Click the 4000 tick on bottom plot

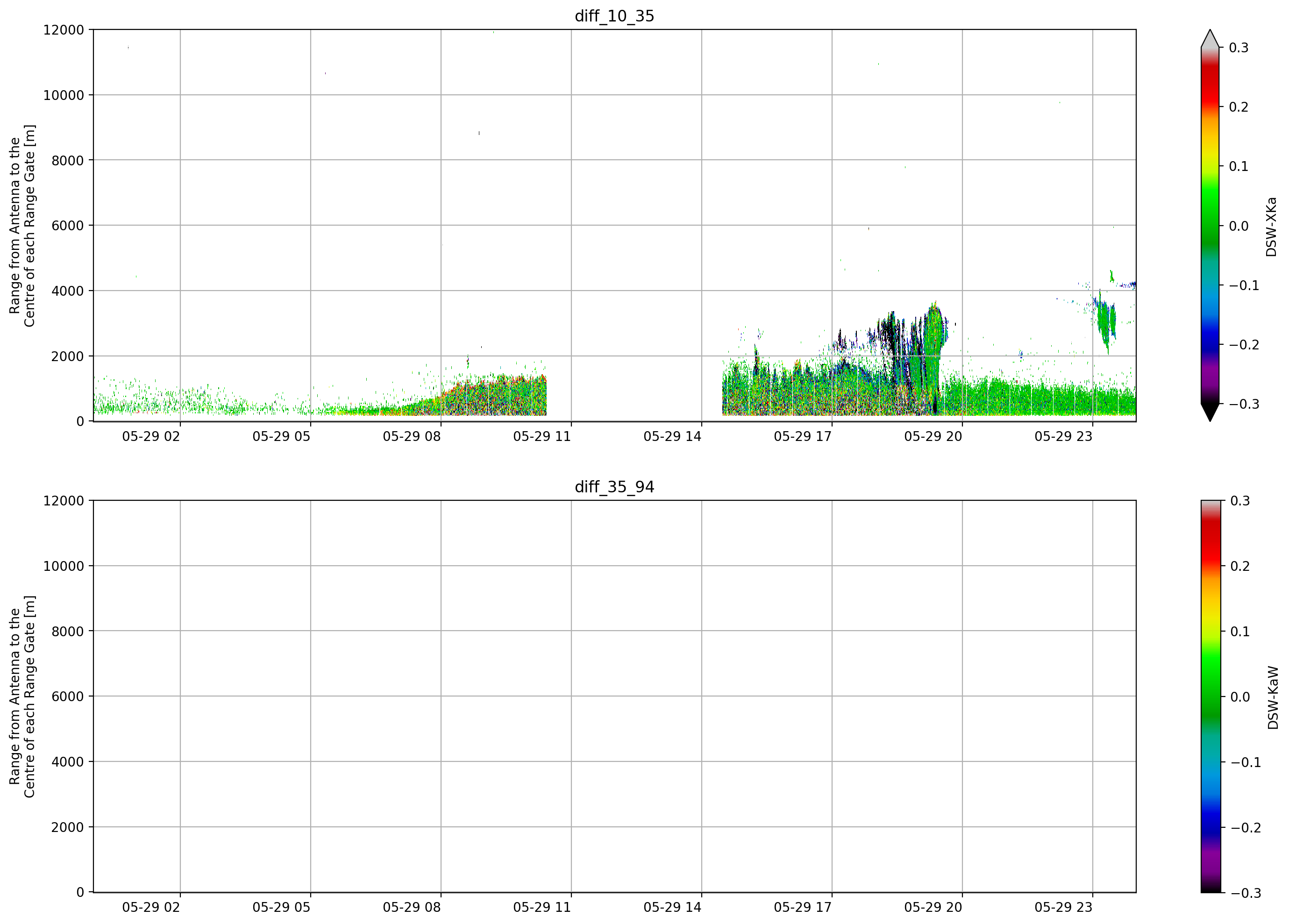68,762
